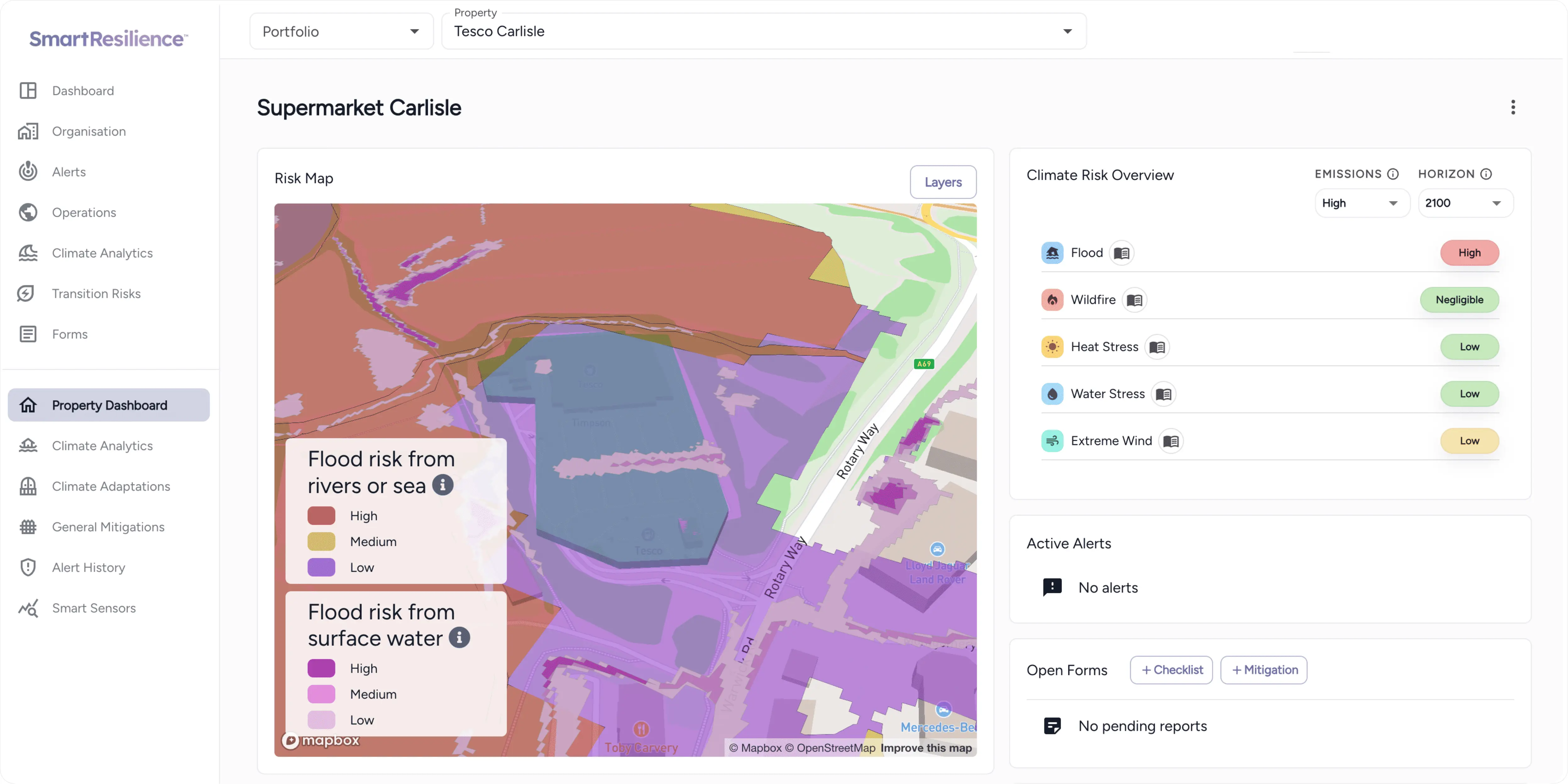Image resolution: width=1568 pixels, height=784 pixels.
Task: Open the Portfolio dropdown
Action: (342, 32)
